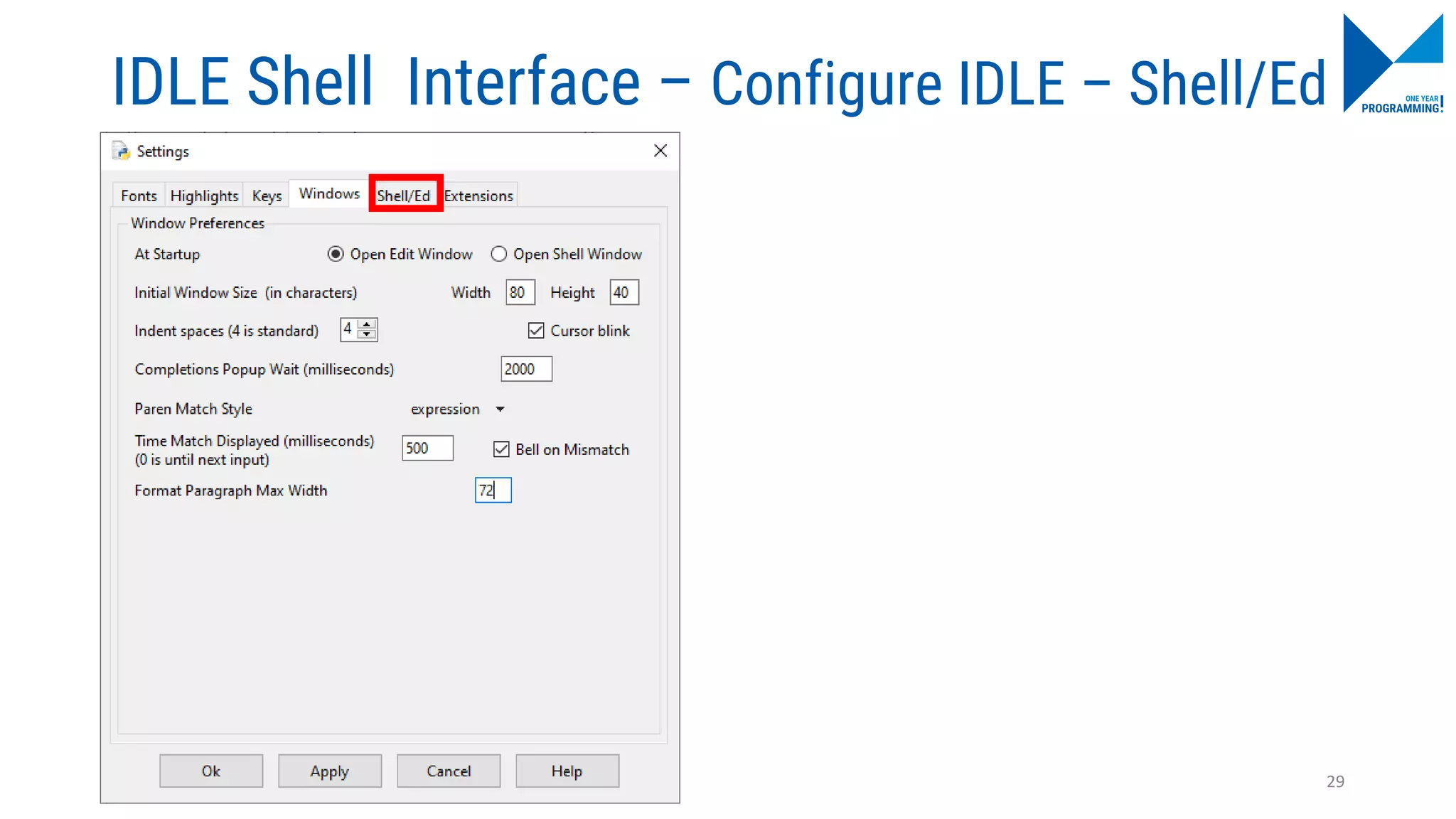Viewport: 1456px width, 819px height.
Task: Toggle the Cursor blink checkbox
Action: 536,331
